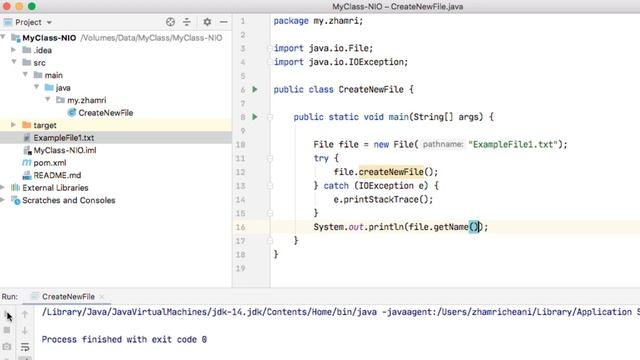640x360 pixels.
Task: Expand the target folder
Action: [13, 125]
